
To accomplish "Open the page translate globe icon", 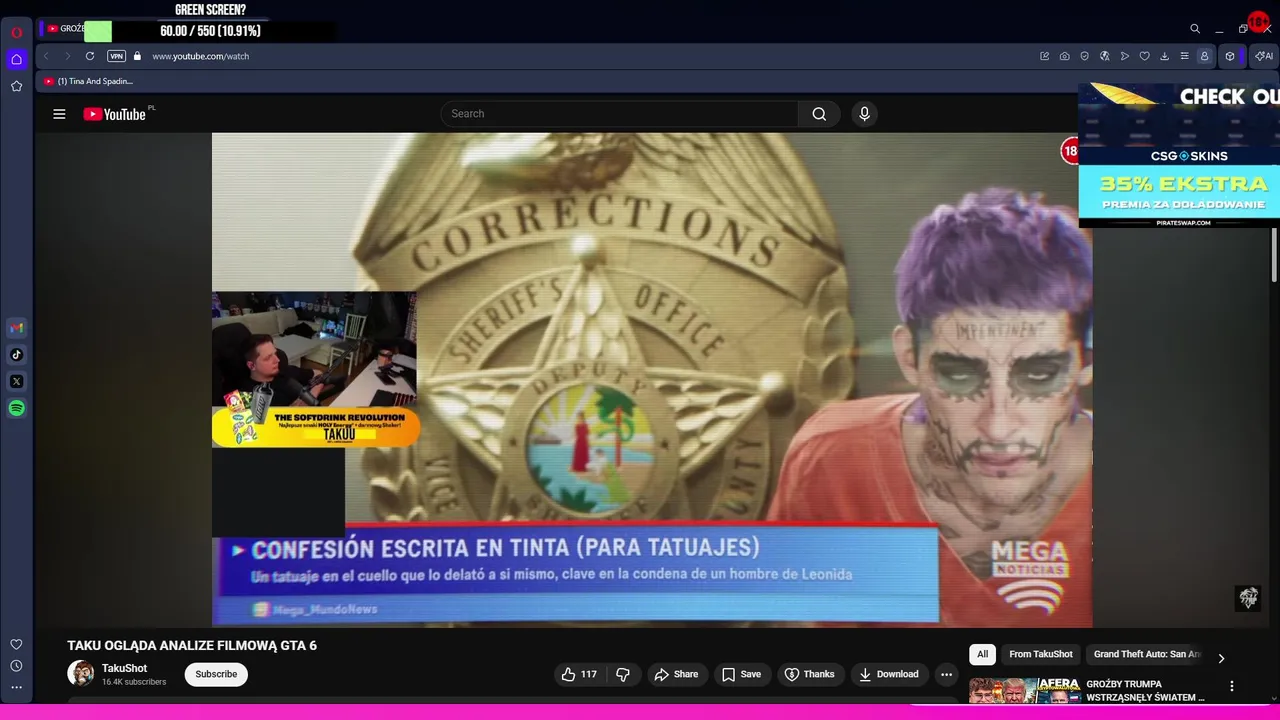I will (1104, 56).
